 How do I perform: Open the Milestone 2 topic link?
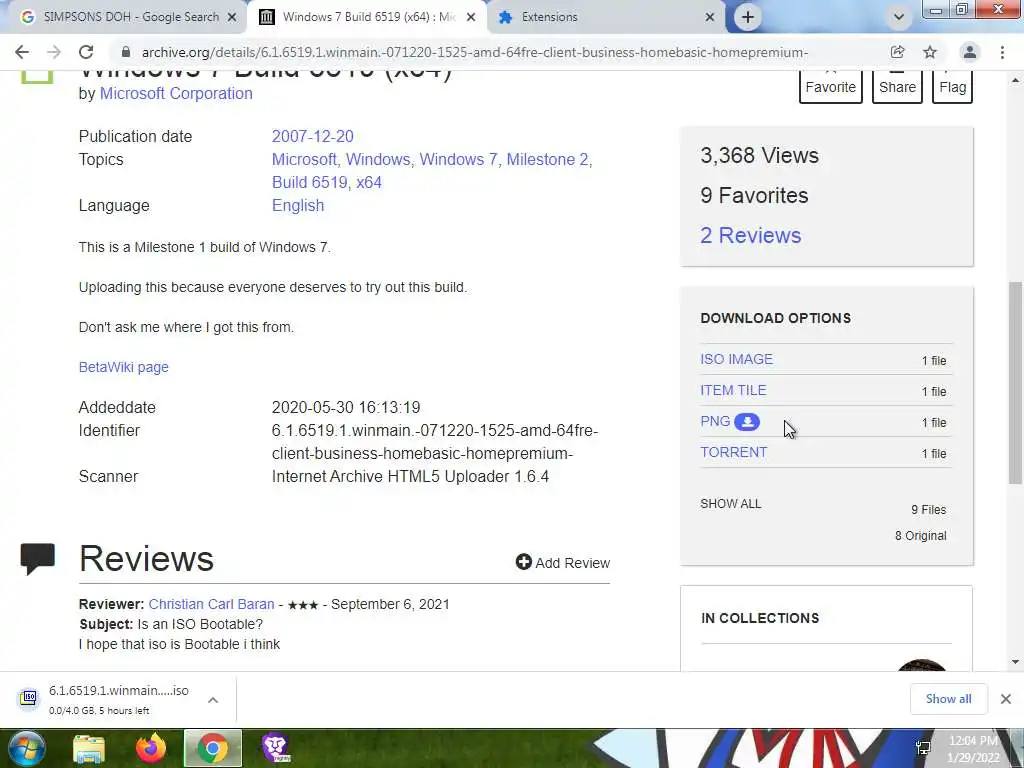click(x=548, y=159)
